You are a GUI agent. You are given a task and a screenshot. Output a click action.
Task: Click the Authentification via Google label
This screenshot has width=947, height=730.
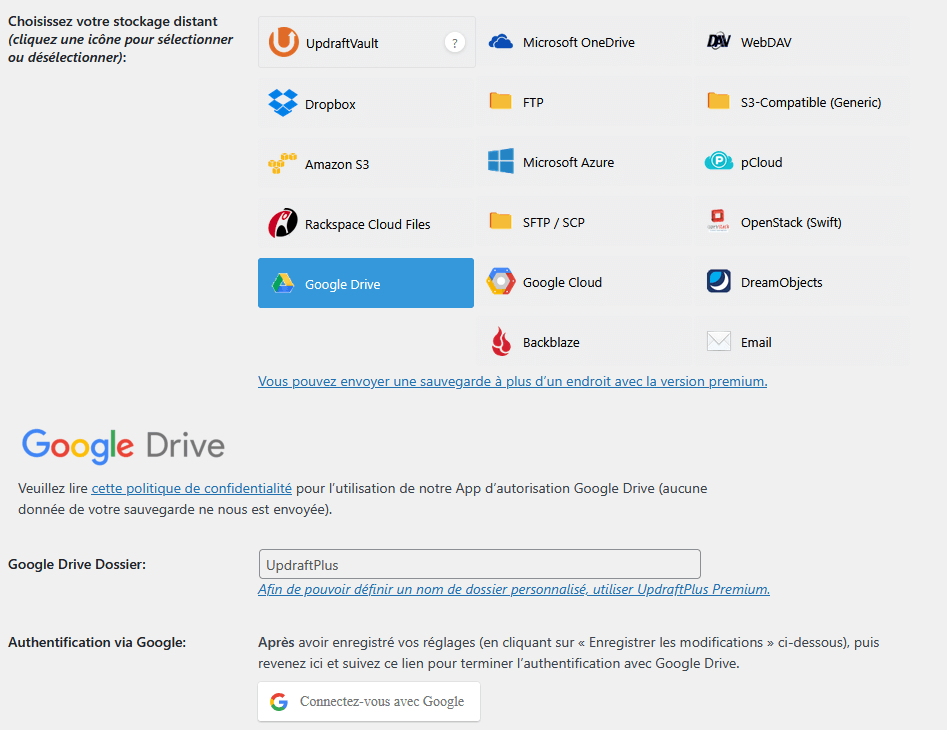[97, 642]
